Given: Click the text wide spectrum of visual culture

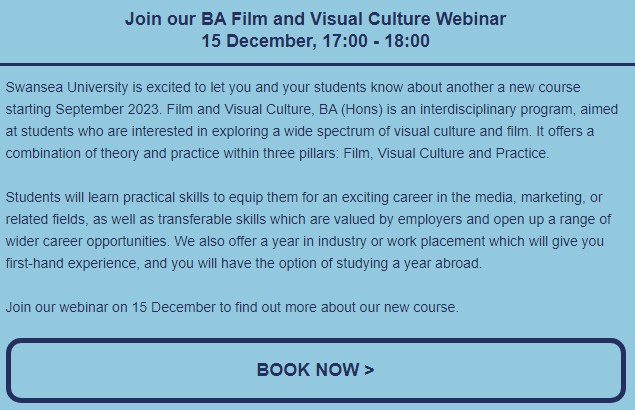Looking at the screenshot, I should [379, 131].
